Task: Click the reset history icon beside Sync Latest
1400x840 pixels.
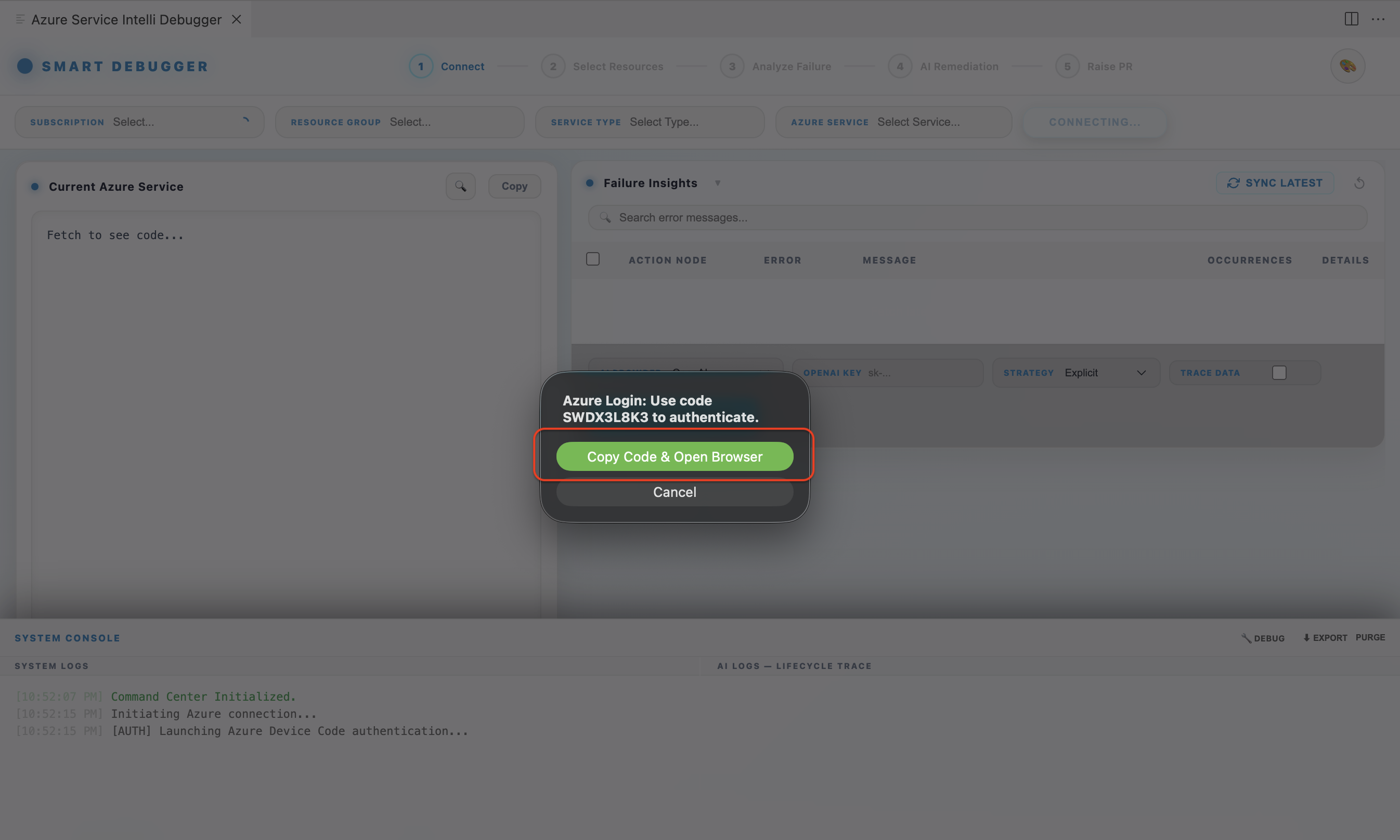Action: [x=1359, y=183]
